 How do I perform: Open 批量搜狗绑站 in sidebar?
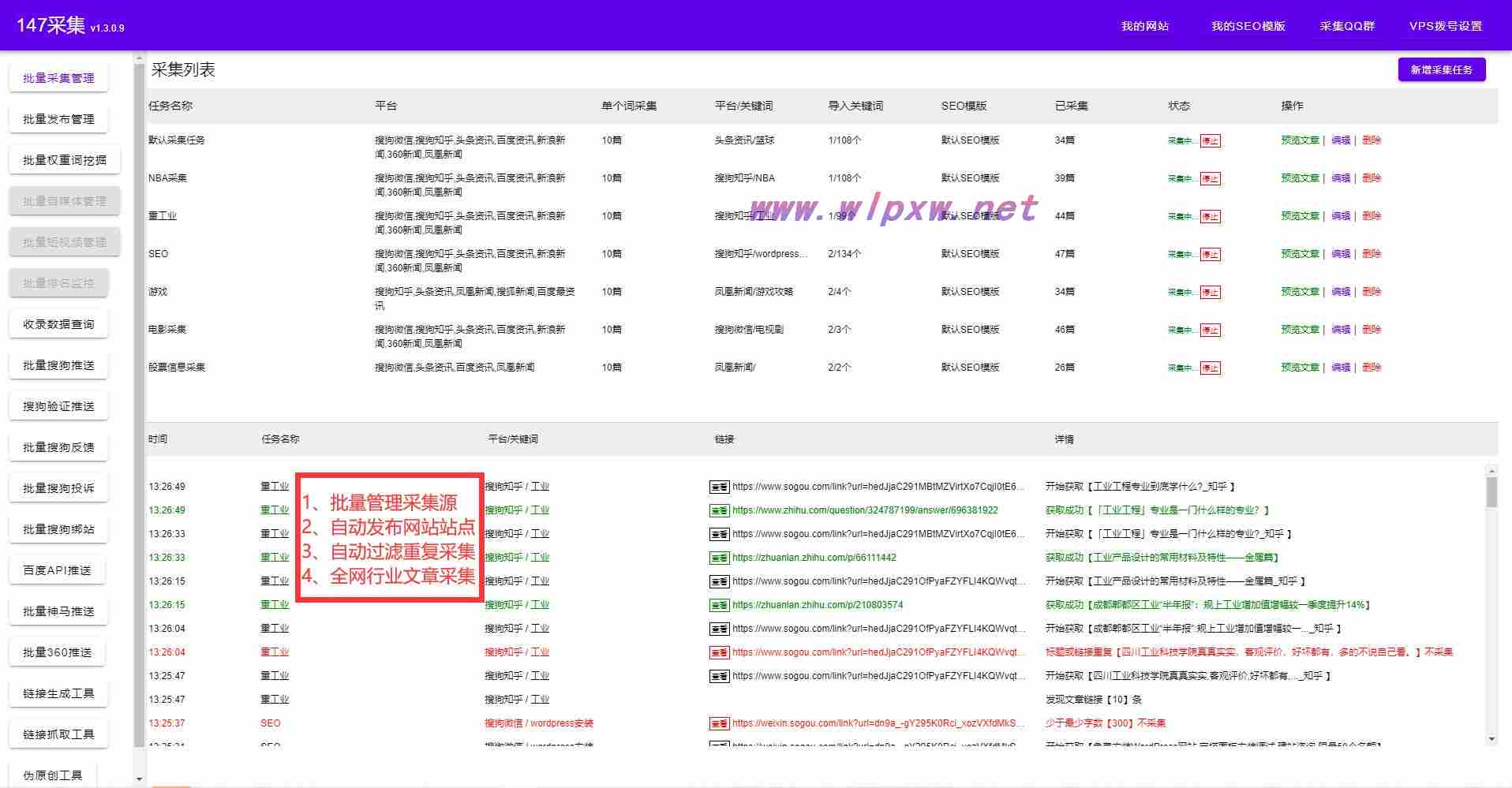point(58,529)
